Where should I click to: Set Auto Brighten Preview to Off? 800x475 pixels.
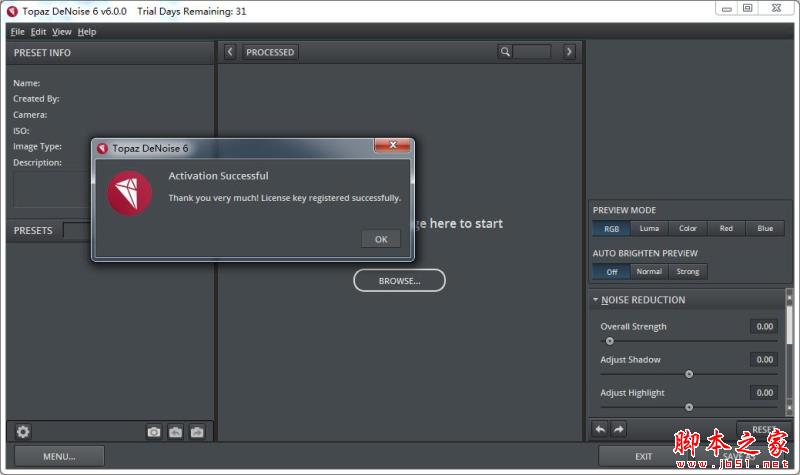coord(611,272)
